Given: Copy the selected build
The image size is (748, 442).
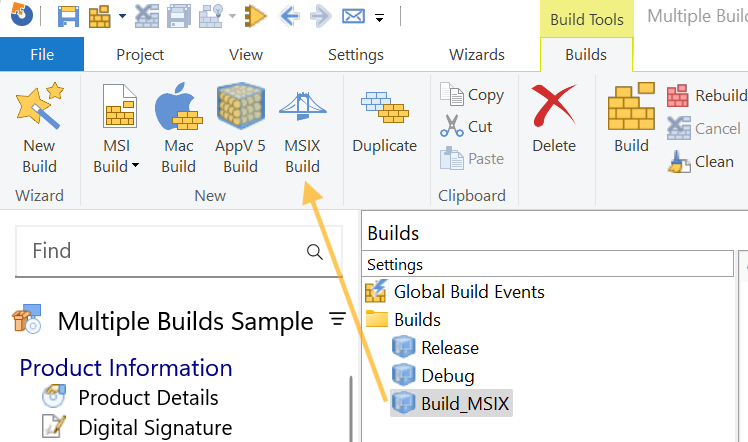Looking at the screenshot, I should tap(472, 94).
